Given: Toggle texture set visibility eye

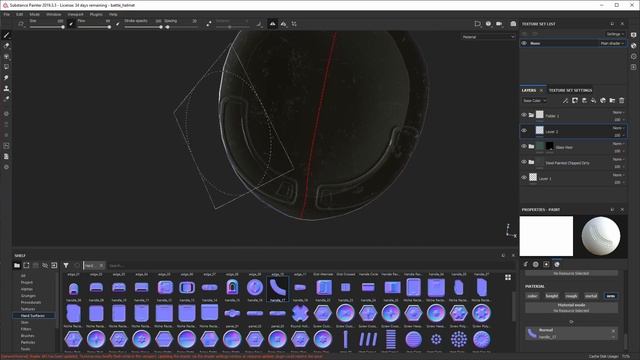Looking at the screenshot, I should pyautogui.click(x=524, y=43).
